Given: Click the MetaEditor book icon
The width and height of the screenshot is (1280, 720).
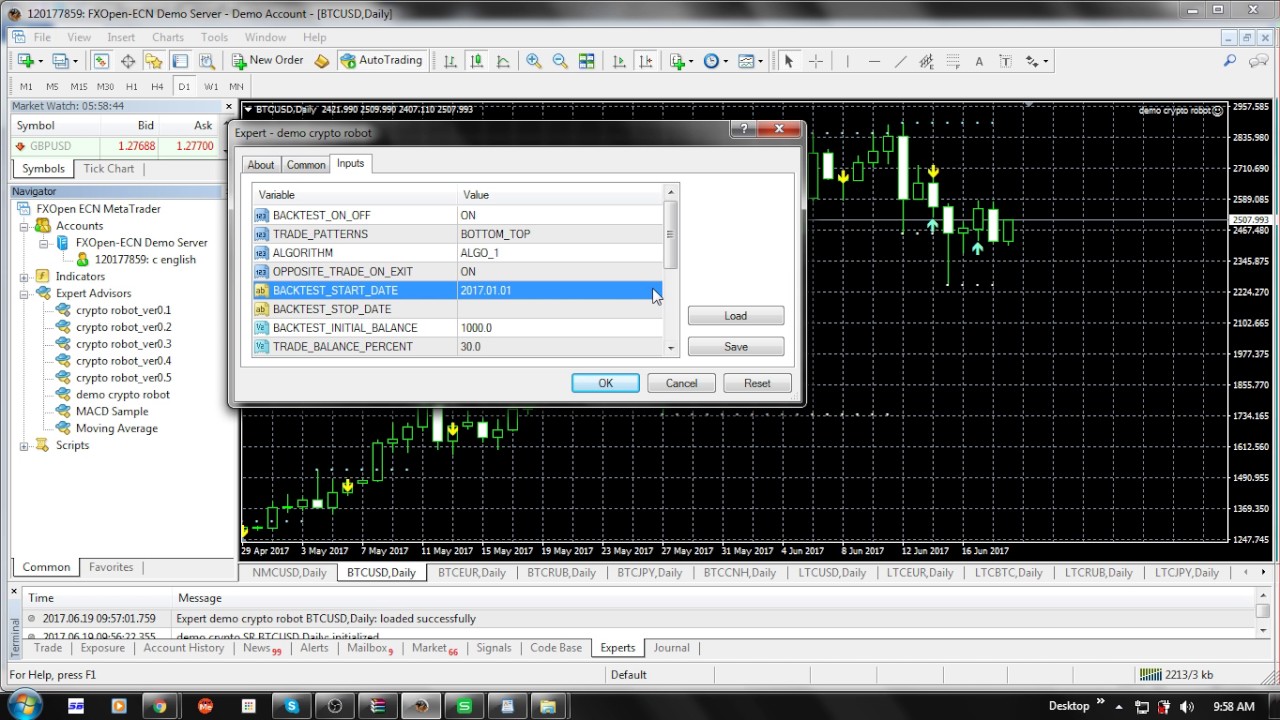Looking at the screenshot, I should click(321, 61).
